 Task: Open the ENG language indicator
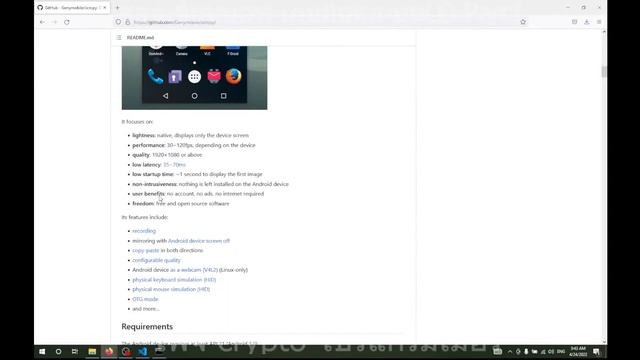pyautogui.click(x=561, y=351)
